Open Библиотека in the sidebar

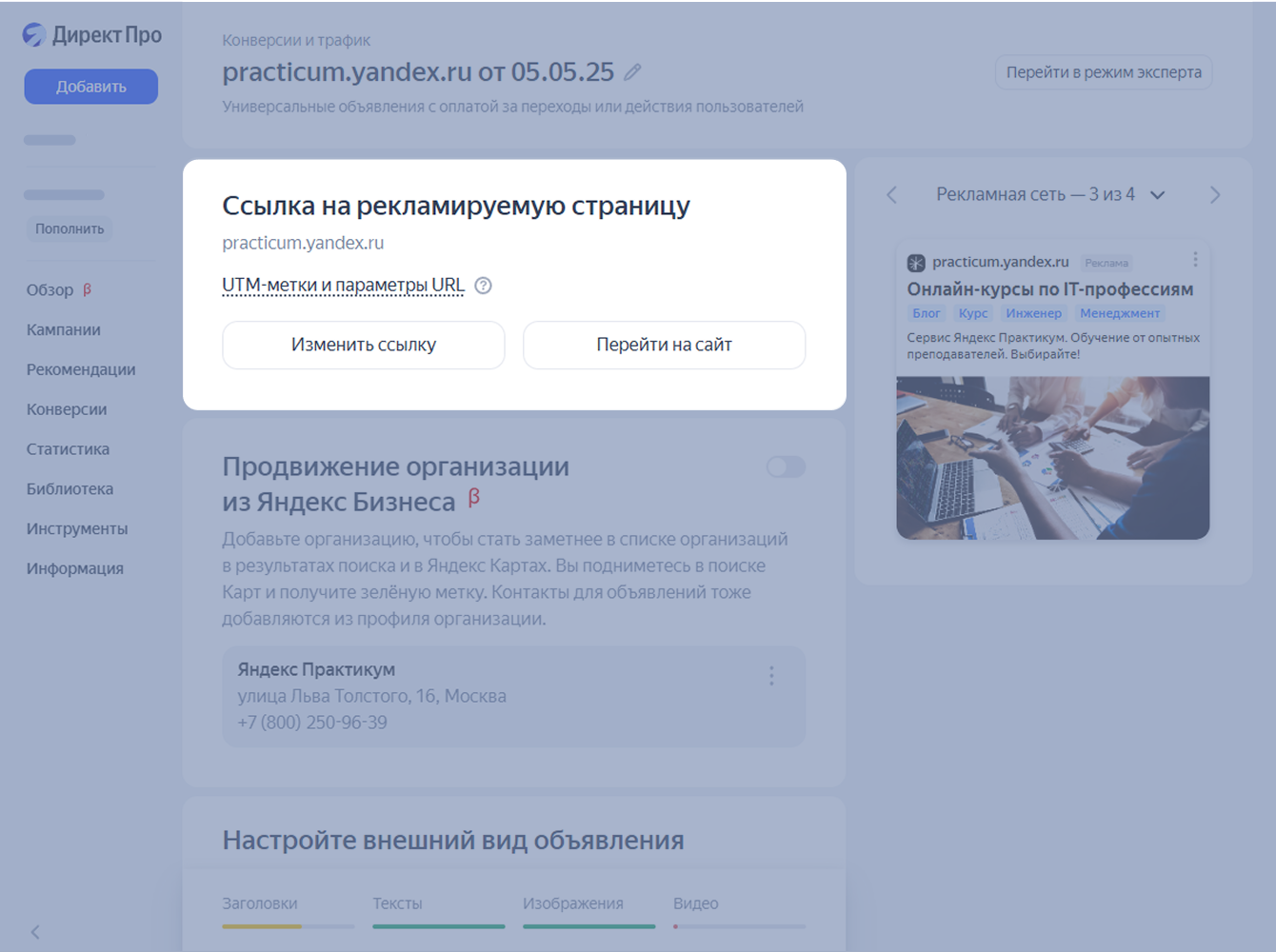pos(70,489)
